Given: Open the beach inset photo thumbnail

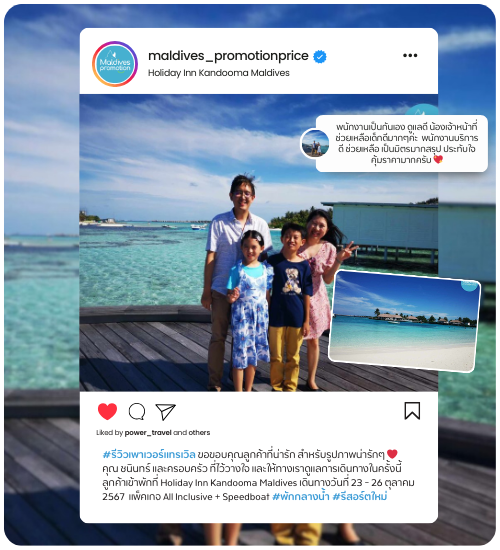Looking at the screenshot, I should click(x=405, y=321).
